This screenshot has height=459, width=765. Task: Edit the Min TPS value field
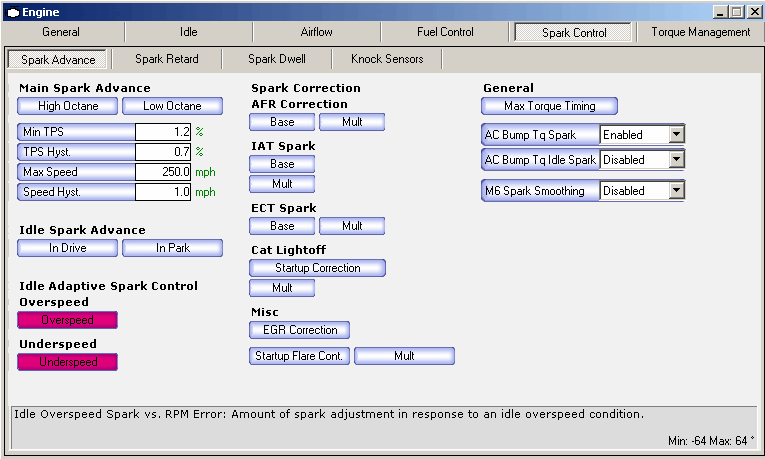(x=162, y=132)
